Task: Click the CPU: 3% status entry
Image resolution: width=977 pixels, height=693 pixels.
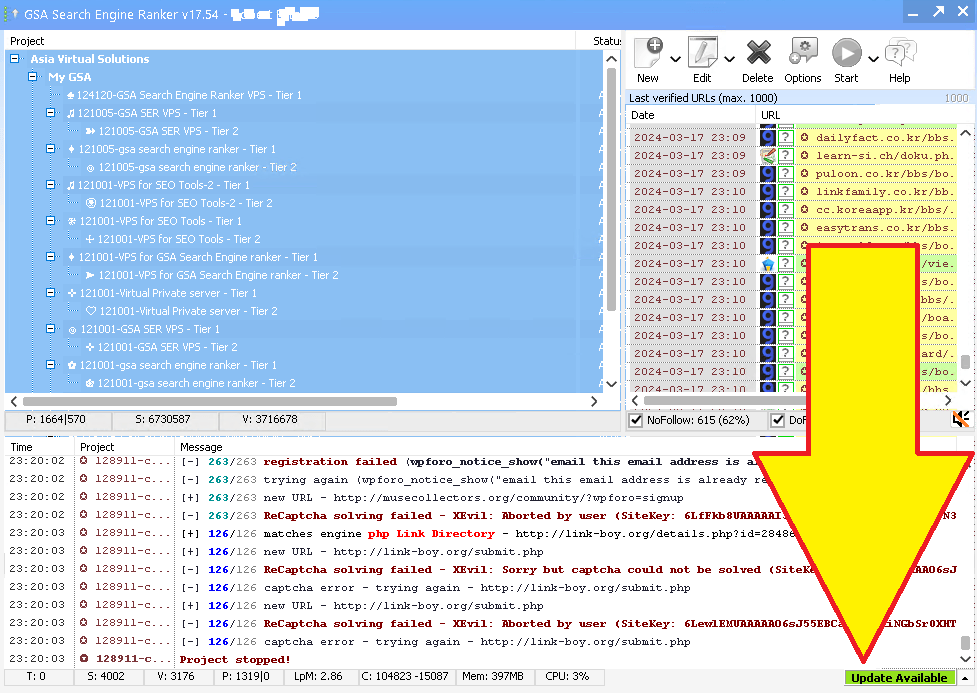Action: click(x=566, y=676)
